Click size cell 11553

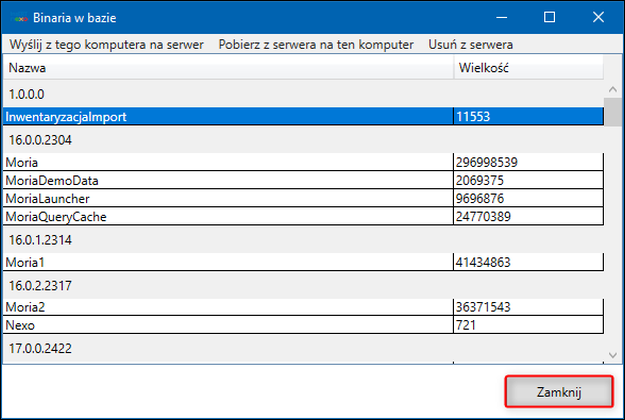point(528,116)
